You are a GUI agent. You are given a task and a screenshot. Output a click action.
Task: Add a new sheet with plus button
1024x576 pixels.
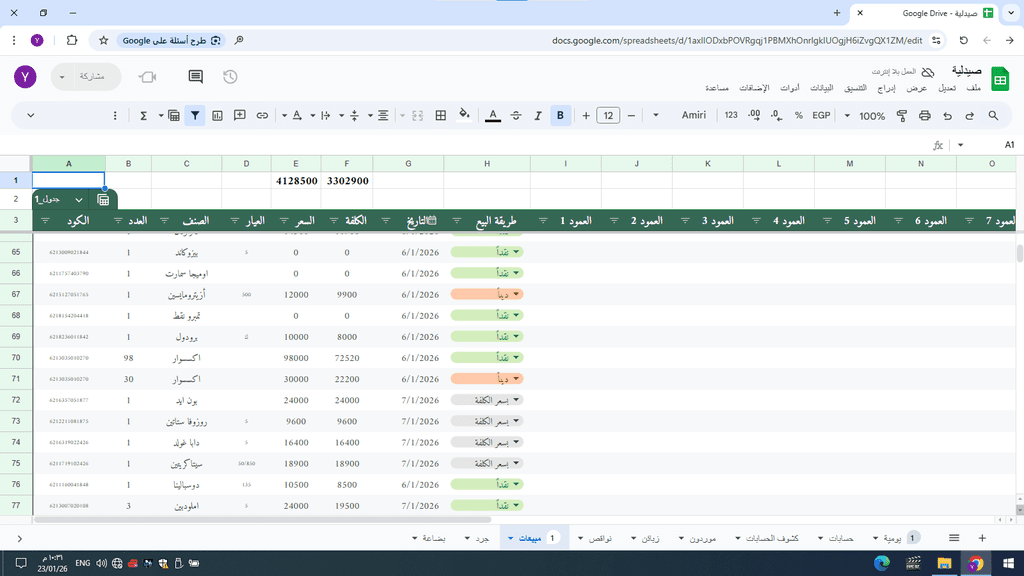pyautogui.click(x=982, y=538)
